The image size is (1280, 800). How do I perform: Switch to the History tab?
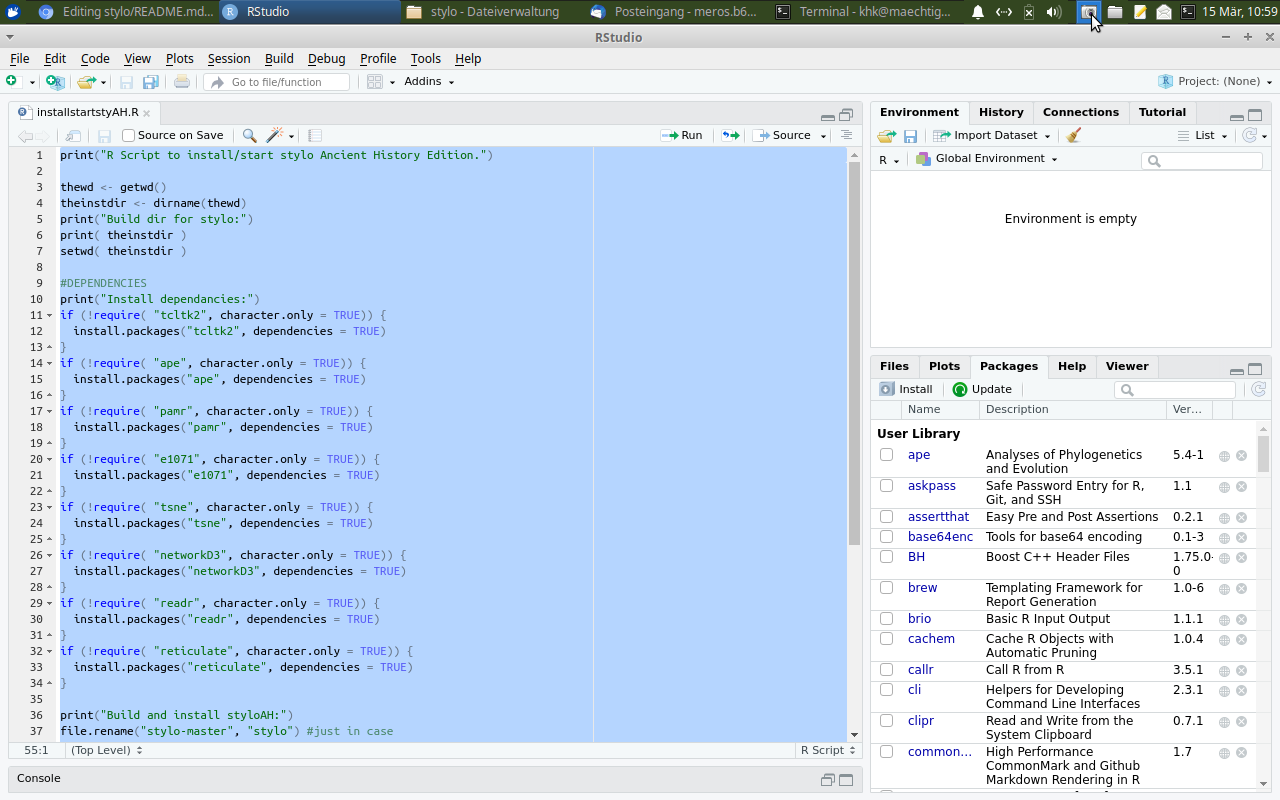click(x=1001, y=112)
